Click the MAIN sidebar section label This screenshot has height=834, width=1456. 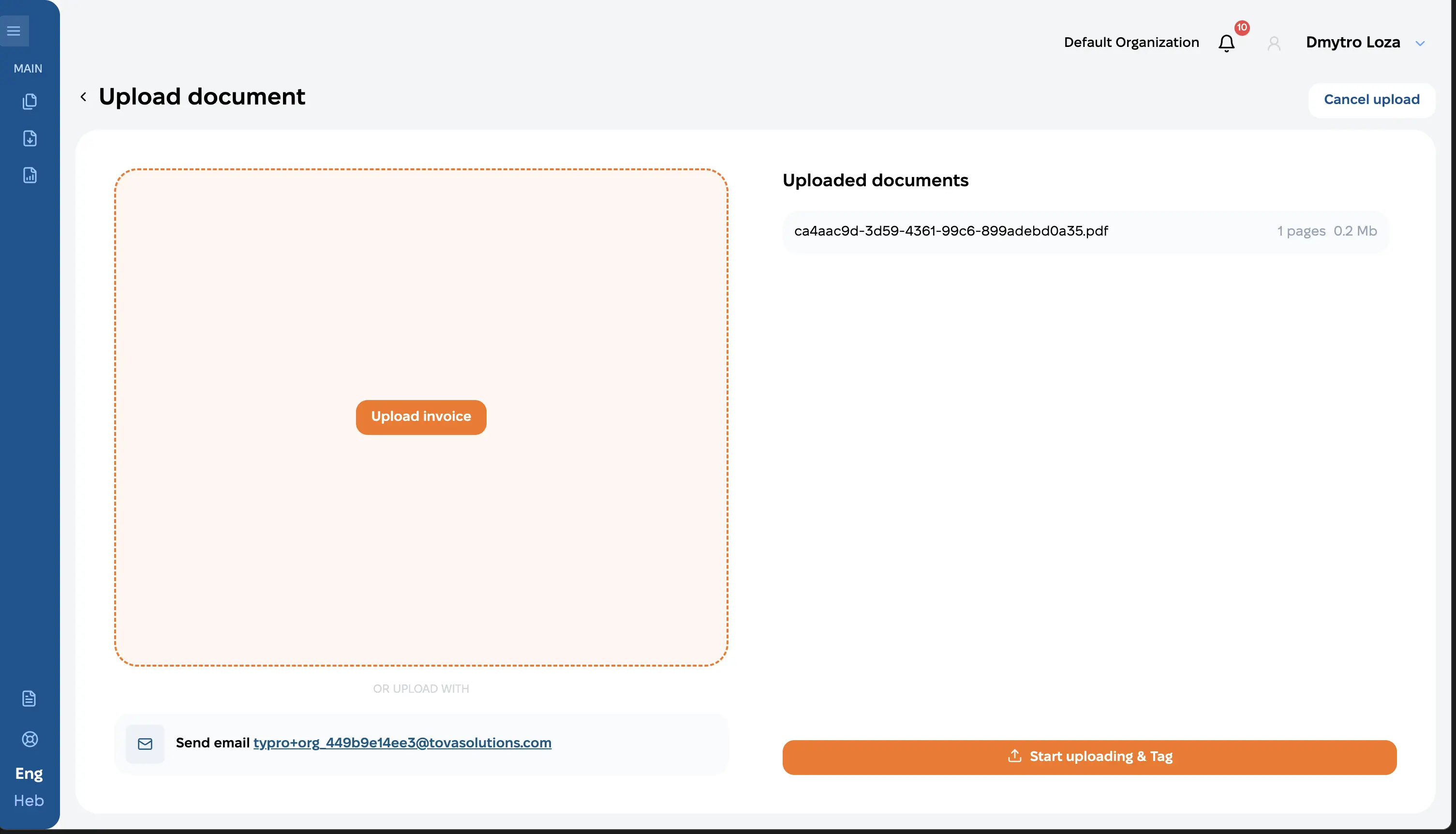click(28, 69)
